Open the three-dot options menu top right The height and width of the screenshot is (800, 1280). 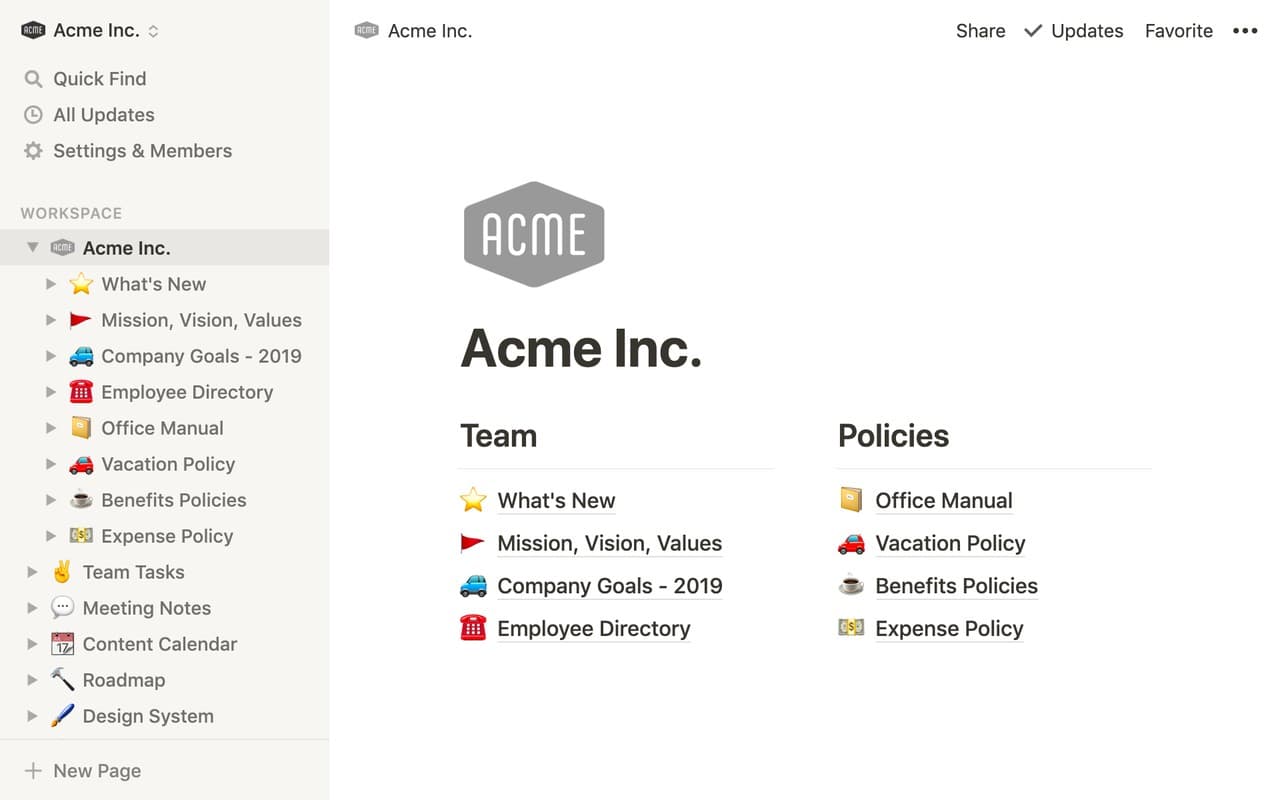point(1244,30)
